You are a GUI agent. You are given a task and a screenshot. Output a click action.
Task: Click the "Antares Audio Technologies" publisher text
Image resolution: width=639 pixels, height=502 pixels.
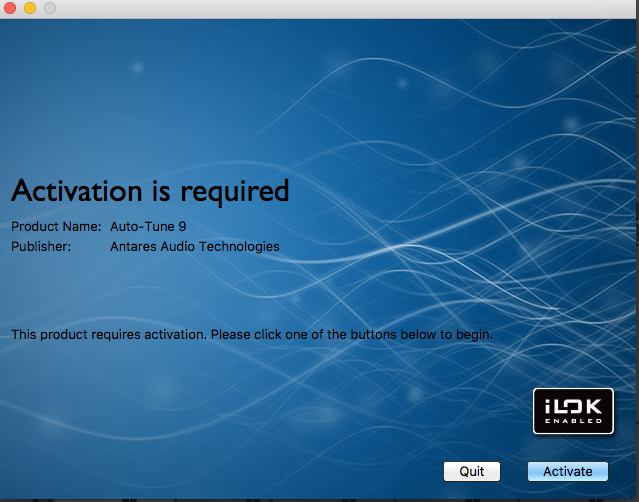point(195,246)
